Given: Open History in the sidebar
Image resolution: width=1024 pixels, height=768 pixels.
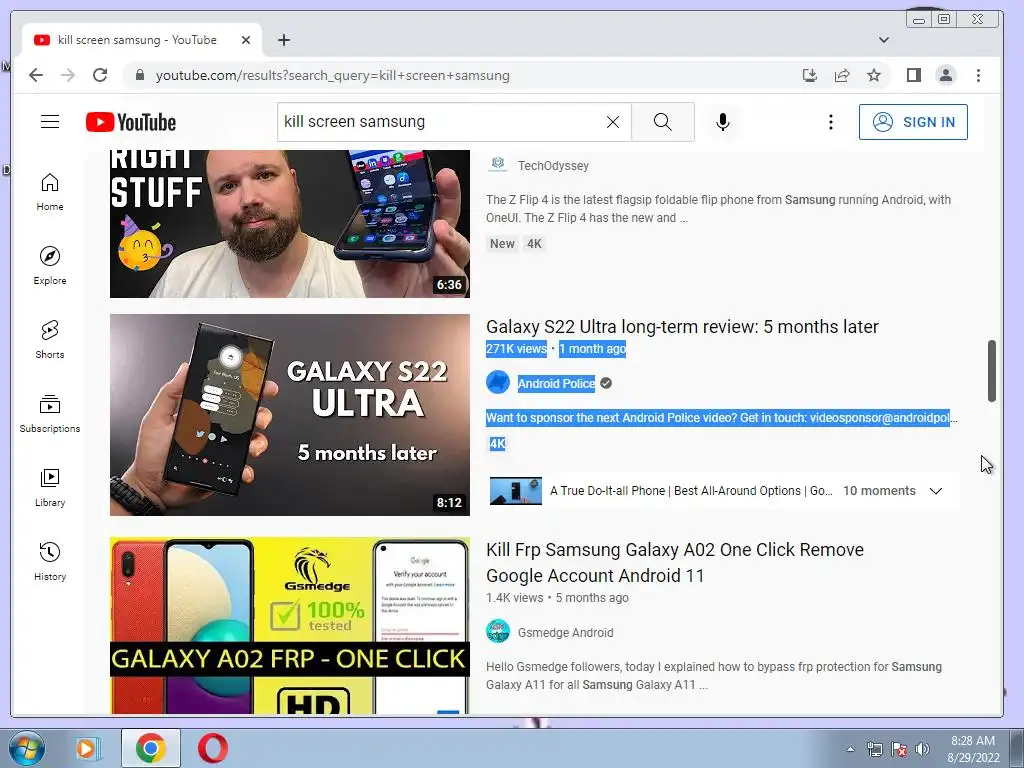Looking at the screenshot, I should [x=50, y=562].
